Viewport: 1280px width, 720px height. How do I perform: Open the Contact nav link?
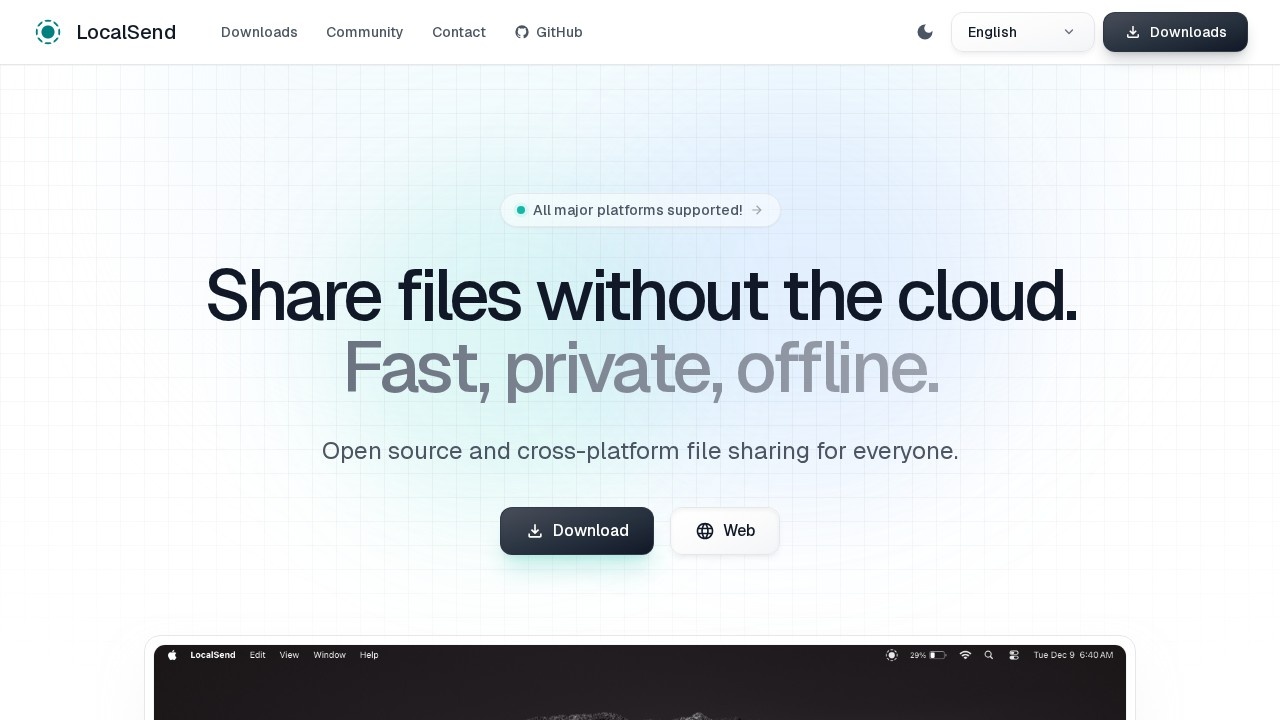(459, 32)
